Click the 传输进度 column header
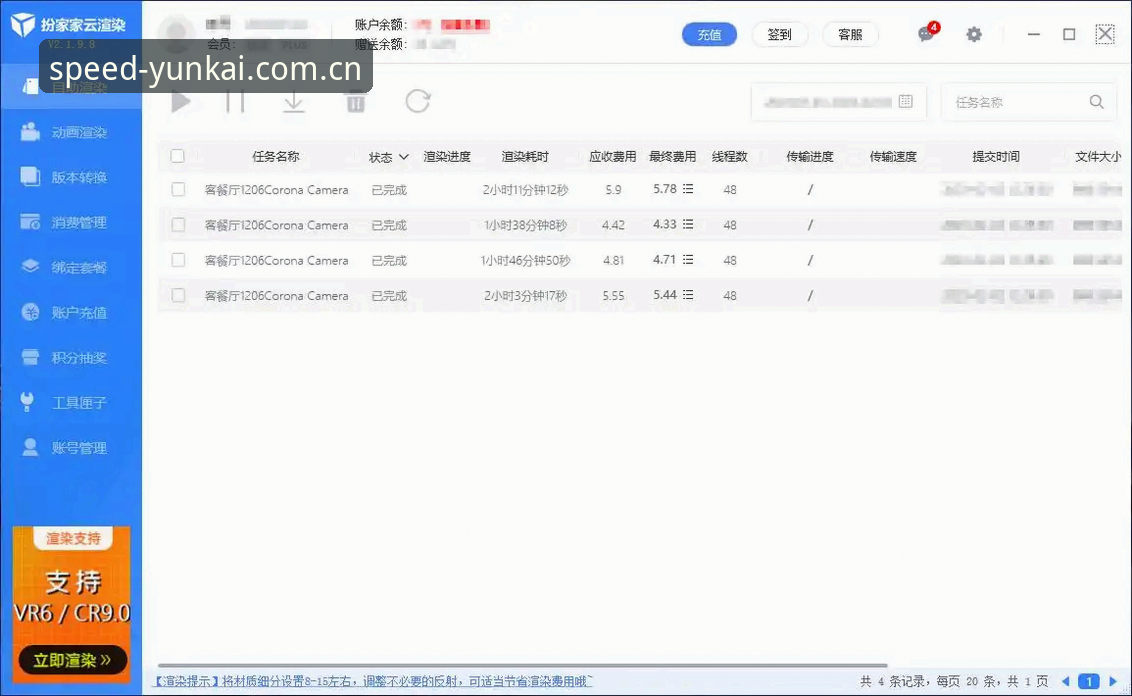Viewport: 1132px width, 696px height. (x=810, y=157)
